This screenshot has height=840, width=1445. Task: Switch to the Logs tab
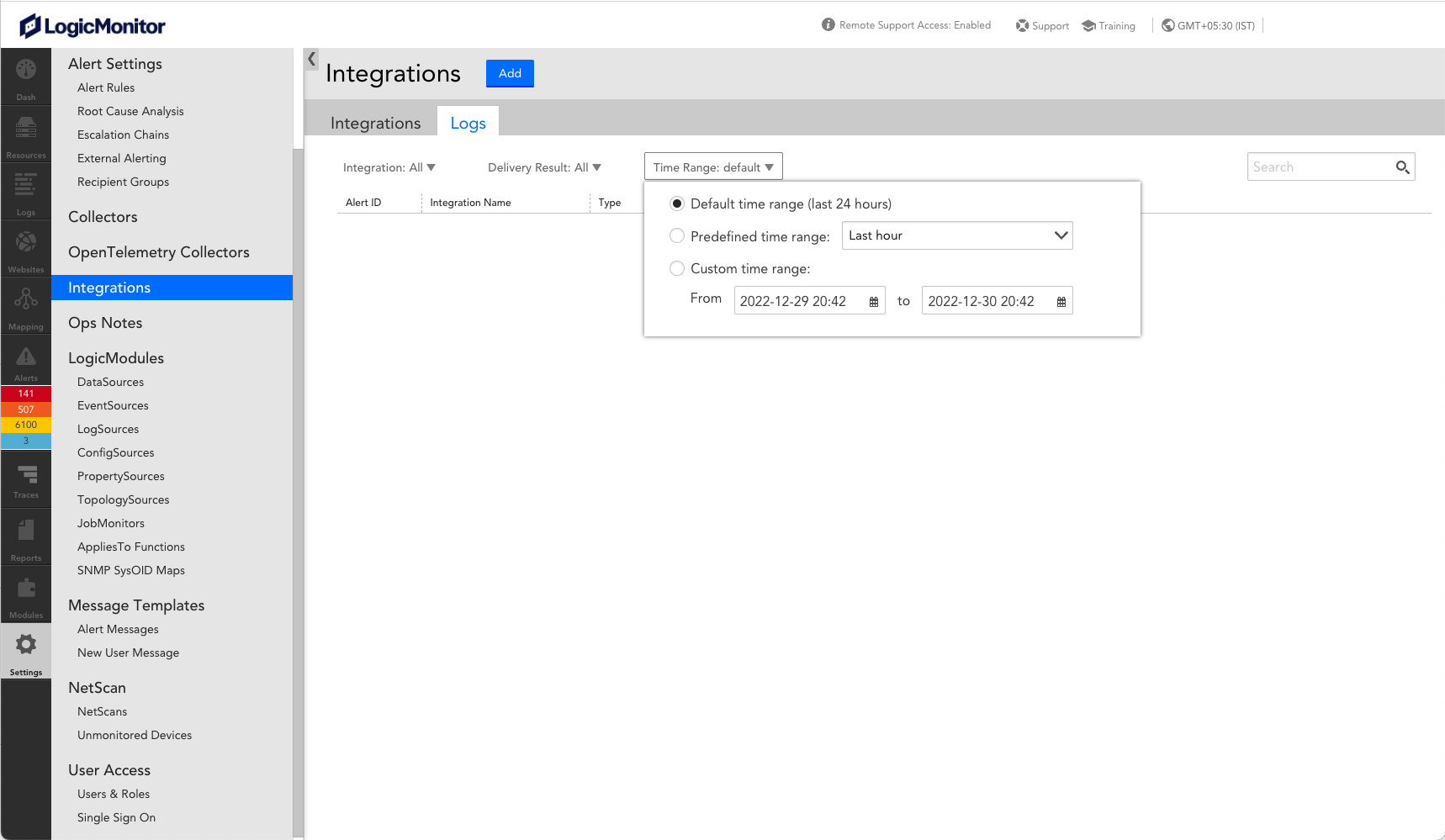pos(468,123)
